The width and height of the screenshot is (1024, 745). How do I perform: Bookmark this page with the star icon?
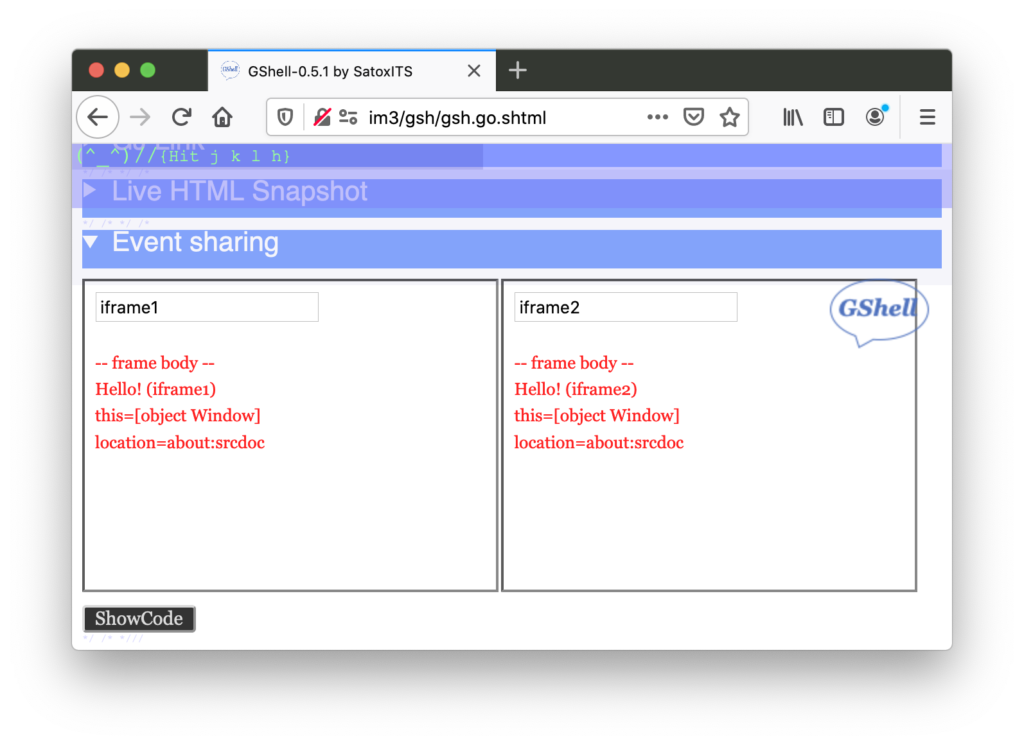point(730,117)
